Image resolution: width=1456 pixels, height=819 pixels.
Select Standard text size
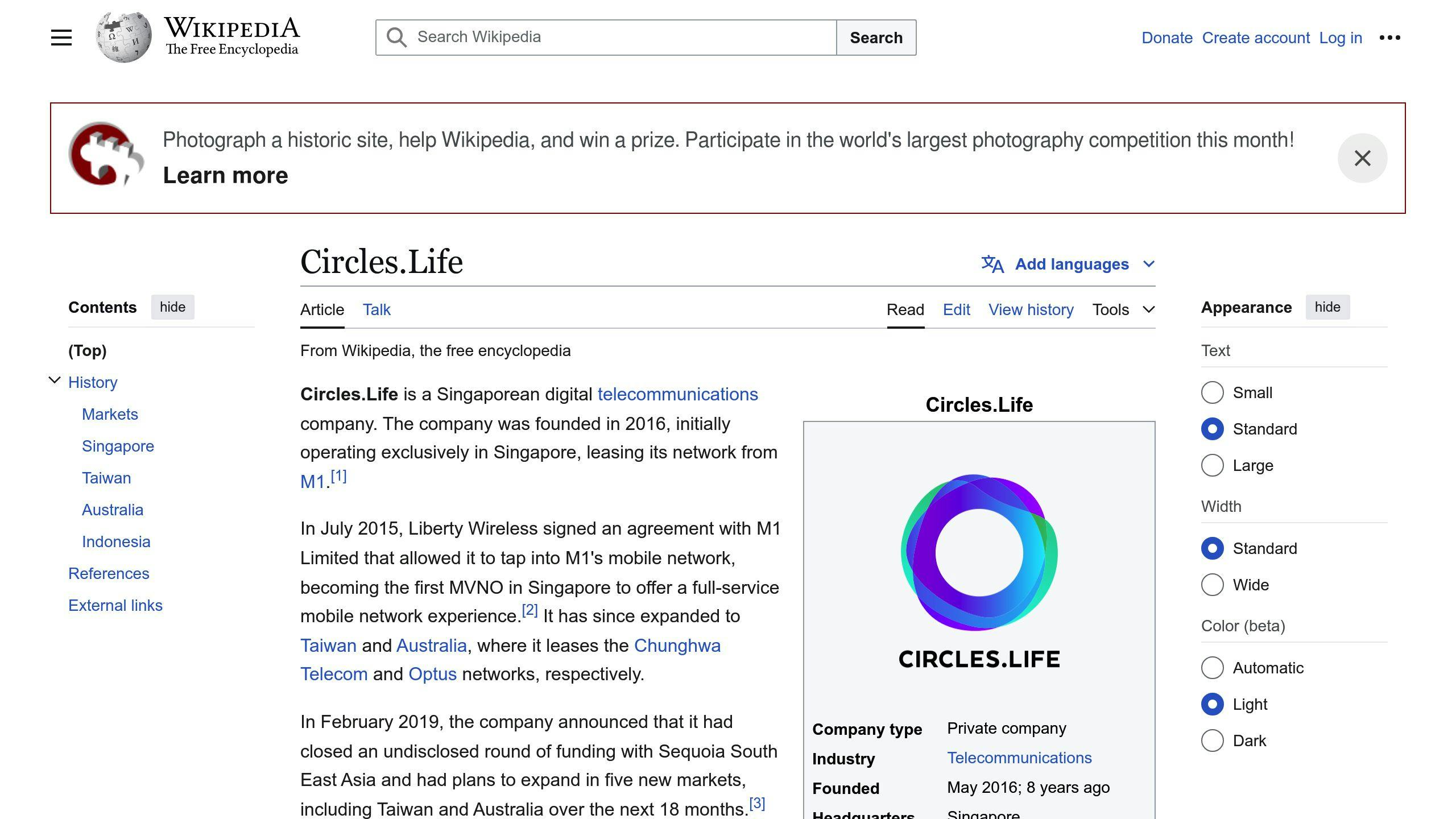1212,429
